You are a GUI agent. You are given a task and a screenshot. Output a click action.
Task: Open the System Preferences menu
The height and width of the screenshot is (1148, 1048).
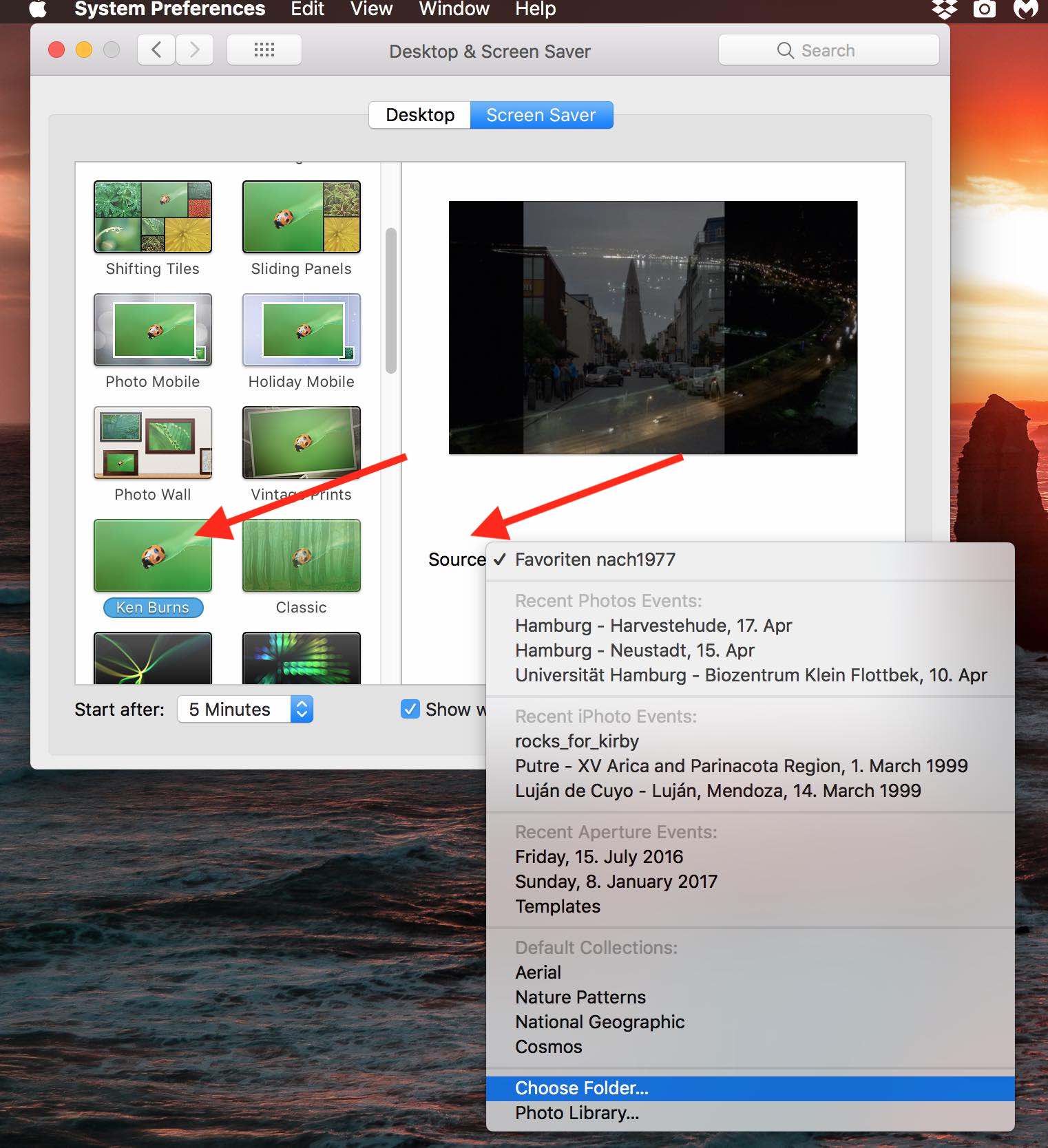coord(169,9)
